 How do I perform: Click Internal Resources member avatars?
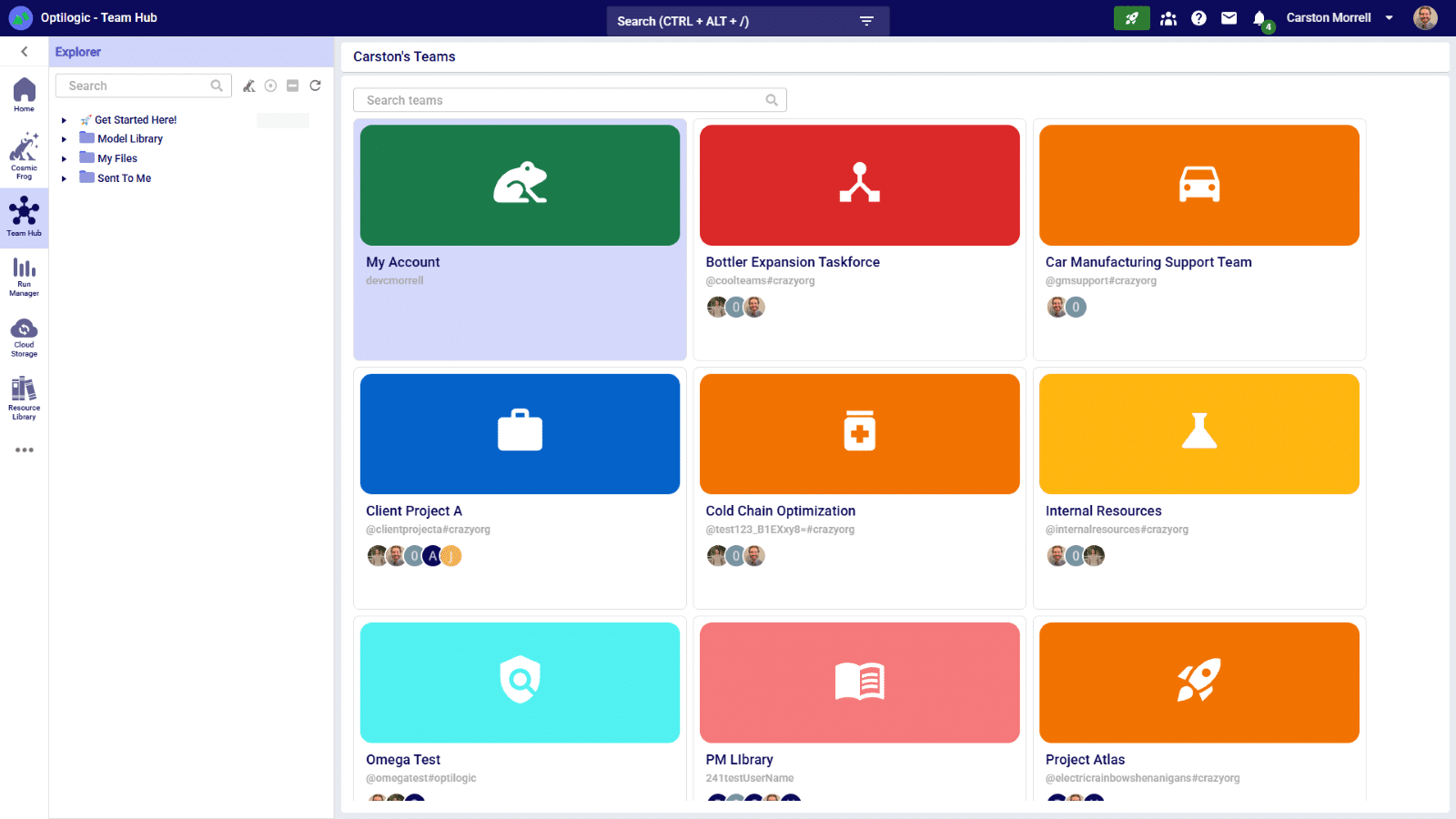(x=1076, y=555)
